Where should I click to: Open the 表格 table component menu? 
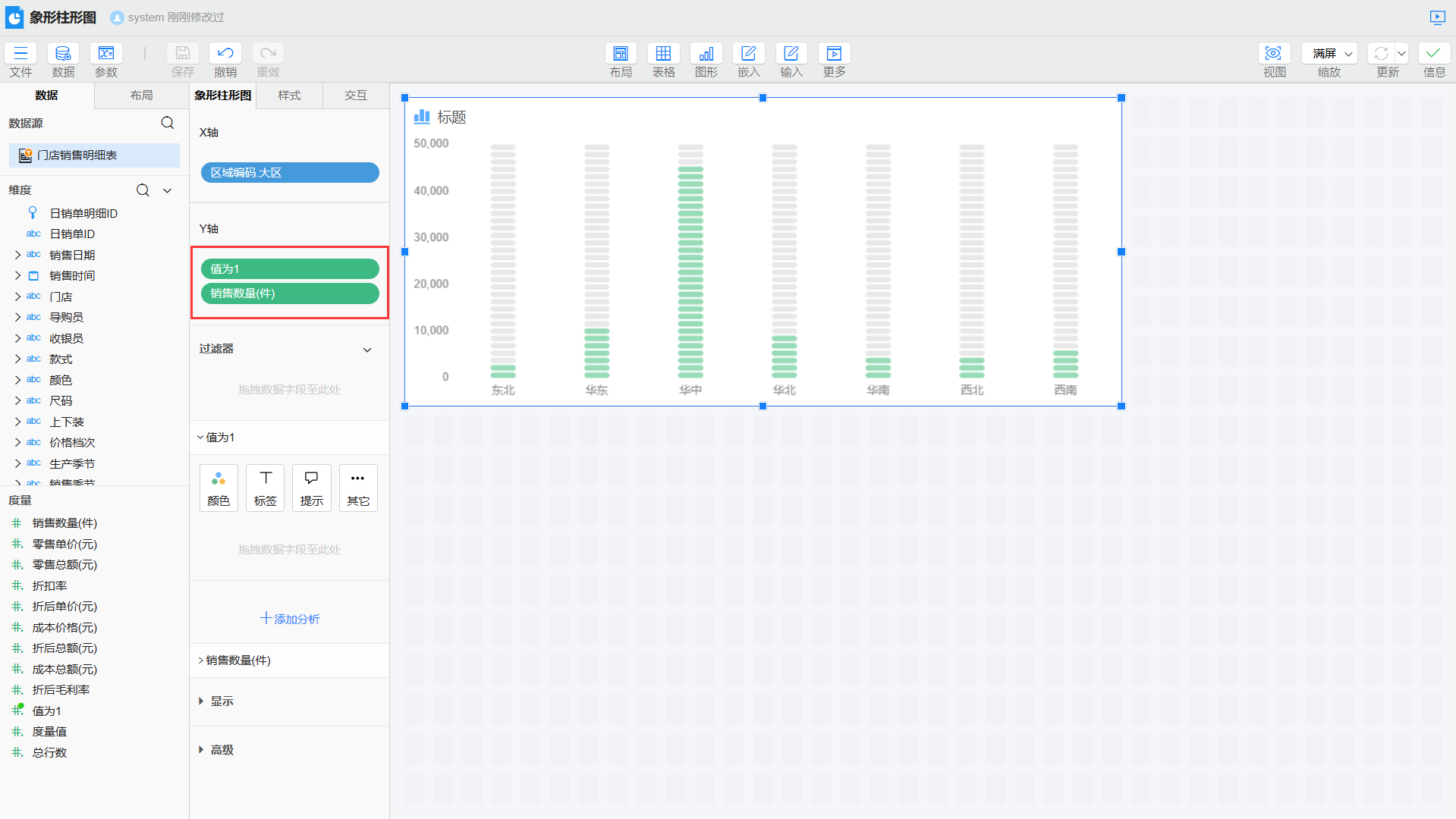[x=663, y=53]
